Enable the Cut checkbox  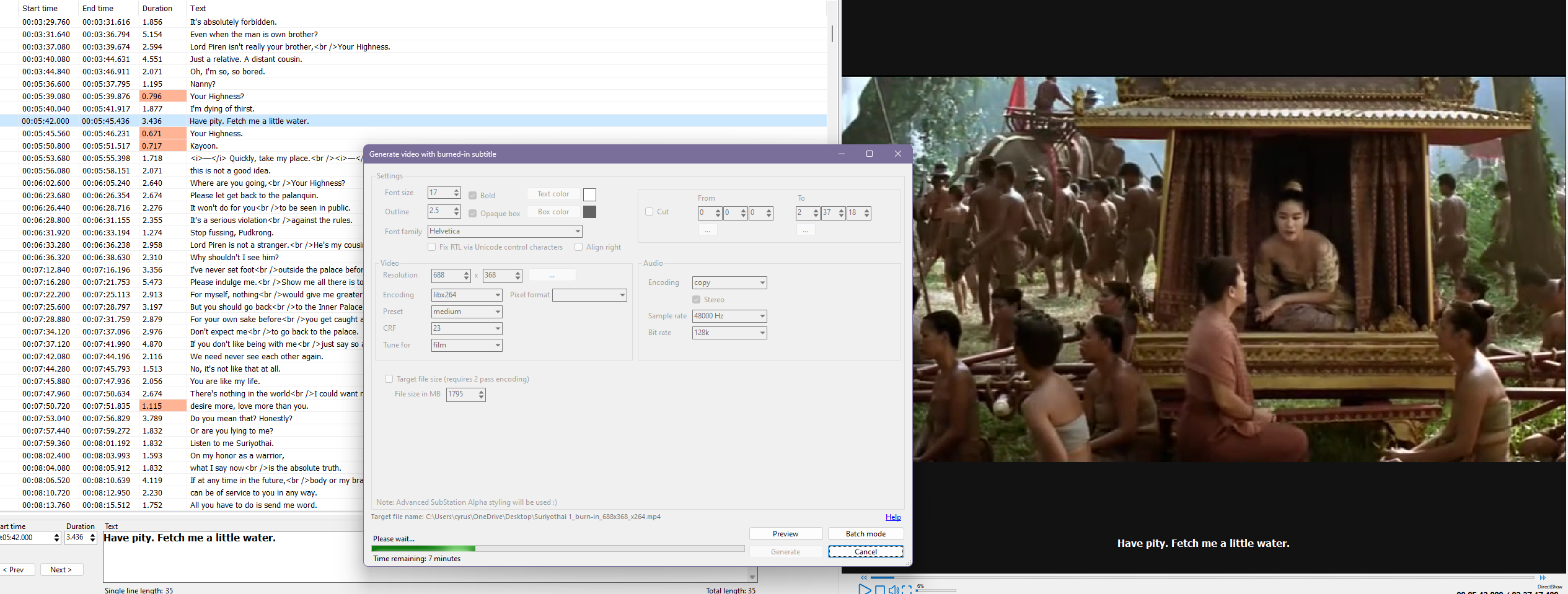(x=650, y=212)
